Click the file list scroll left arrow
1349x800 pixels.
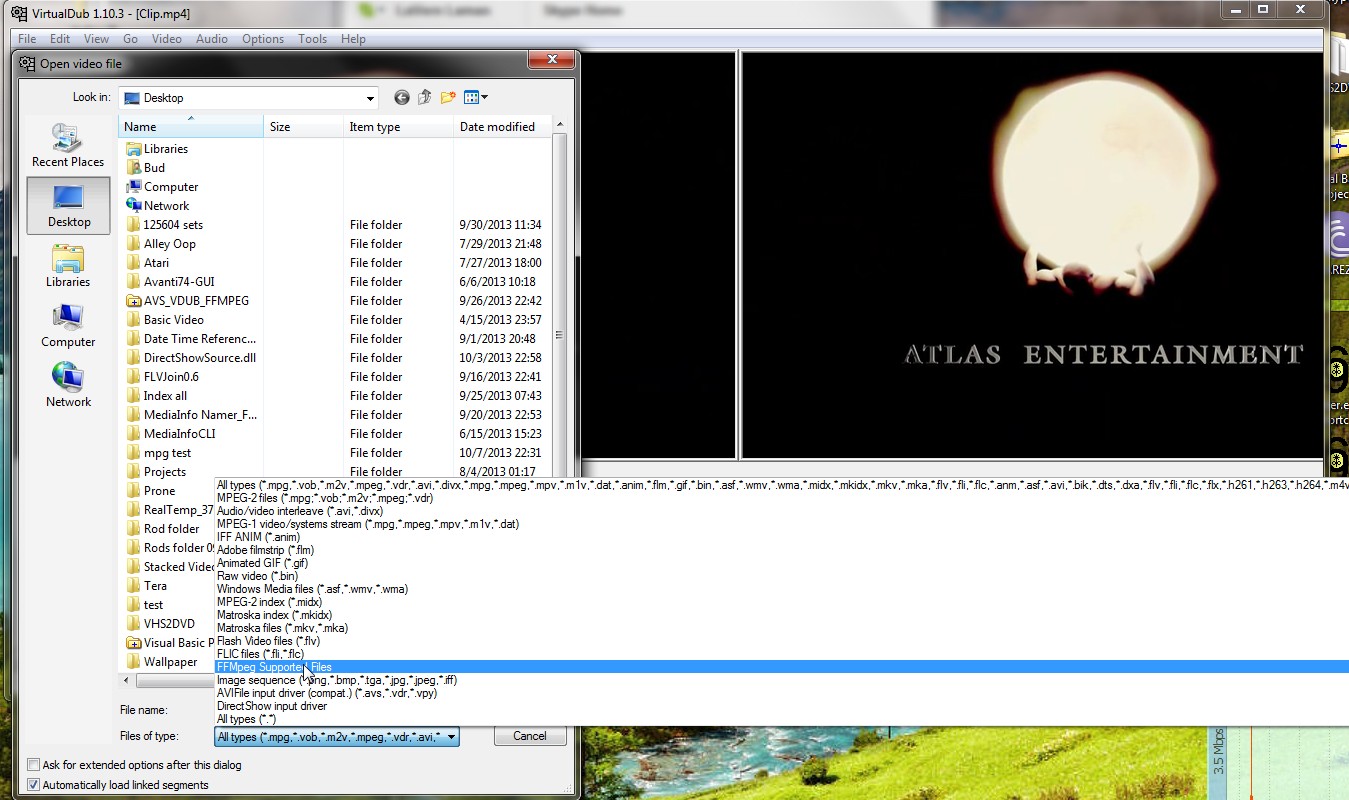[x=126, y=681]
